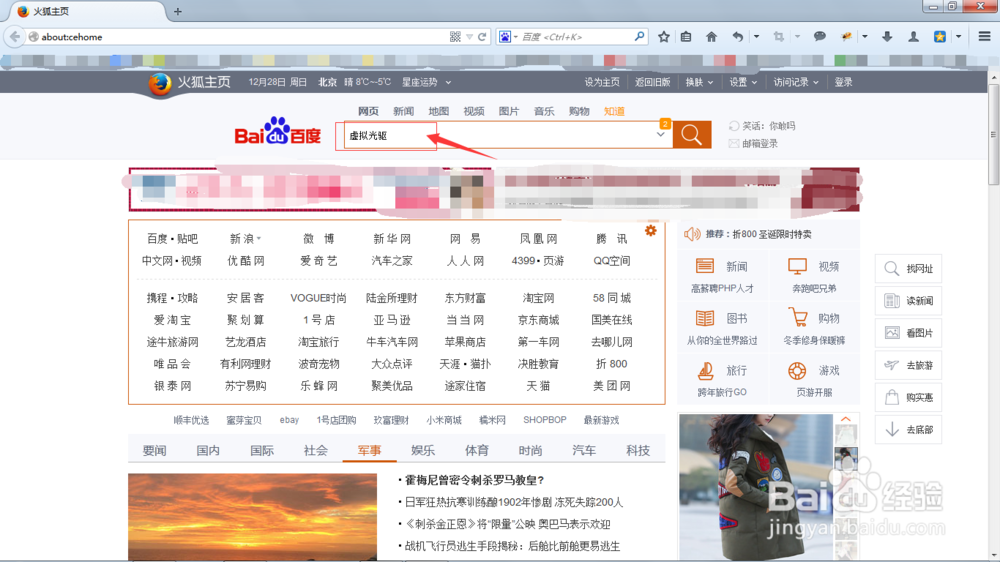
Task: Switch to the 娱乐 news tab
Action: click(423, 450)
